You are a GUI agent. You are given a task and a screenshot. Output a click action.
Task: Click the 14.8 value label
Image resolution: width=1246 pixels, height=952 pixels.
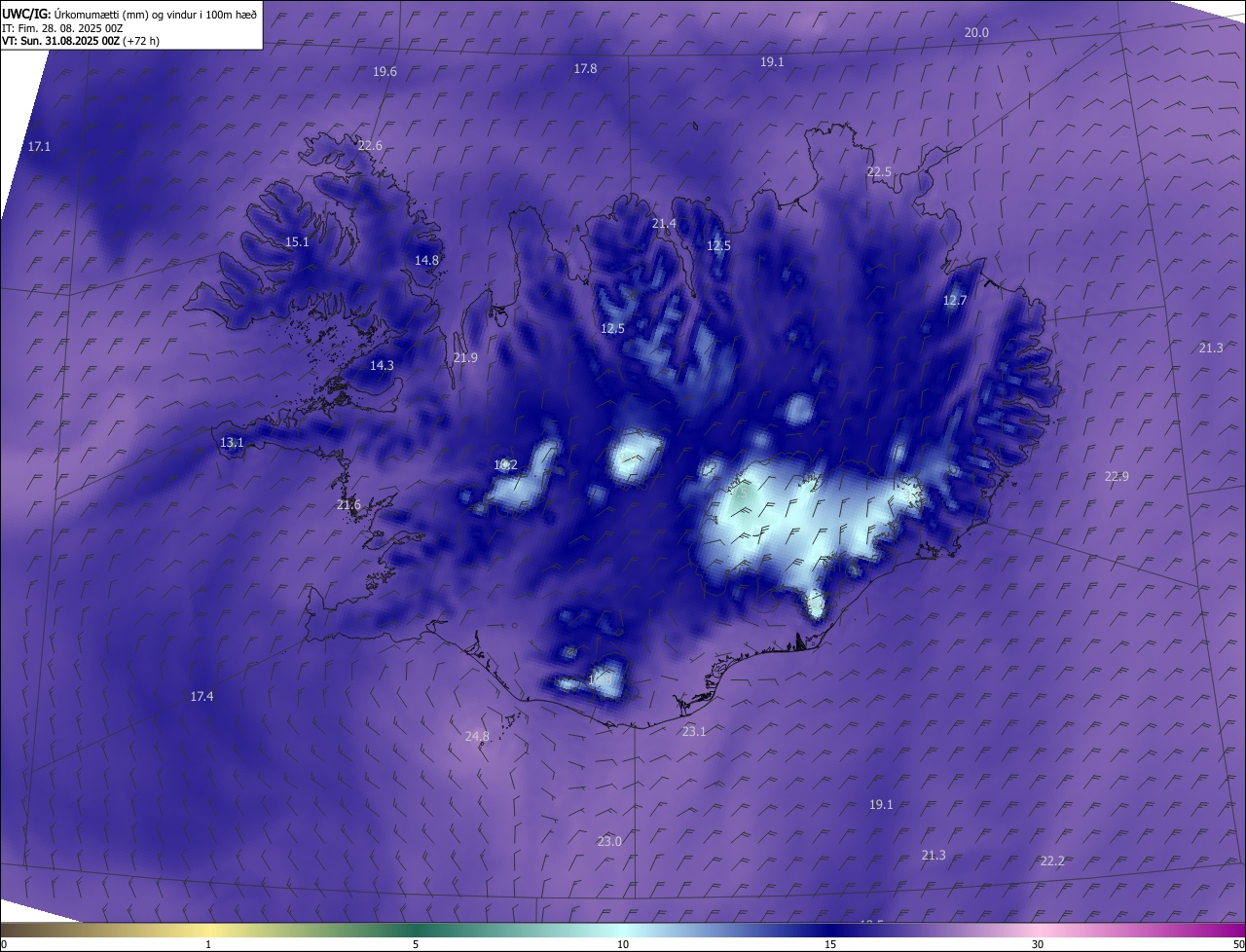(426, 261)
